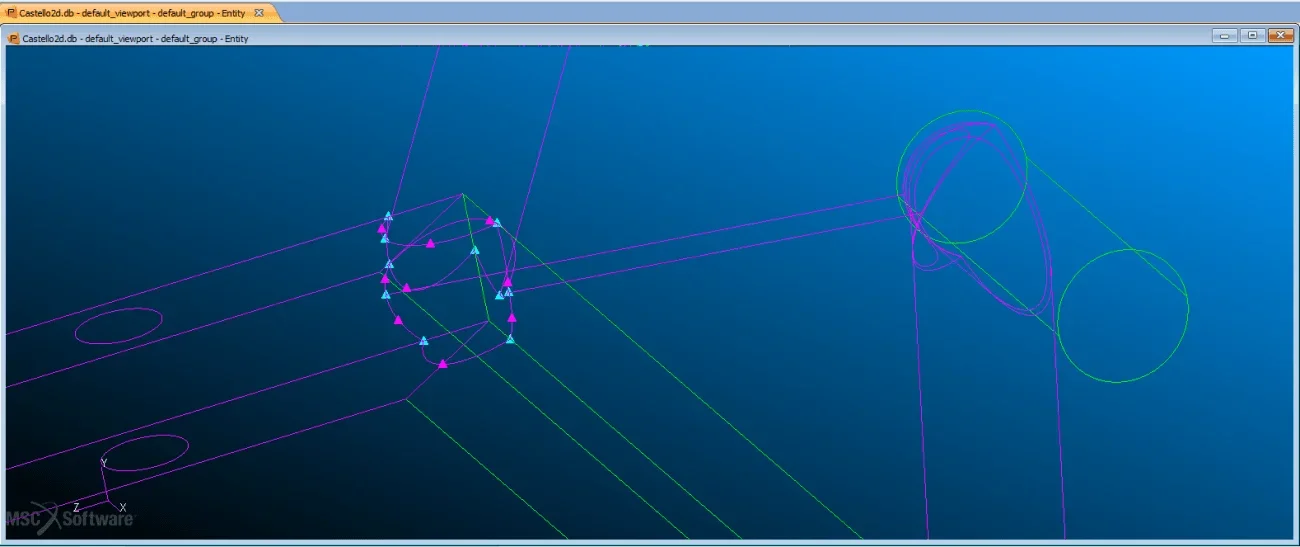Viewport: 1300px width, 547px height.
Task: Select the top green corner vertex of the block
Action: [462, 194]
